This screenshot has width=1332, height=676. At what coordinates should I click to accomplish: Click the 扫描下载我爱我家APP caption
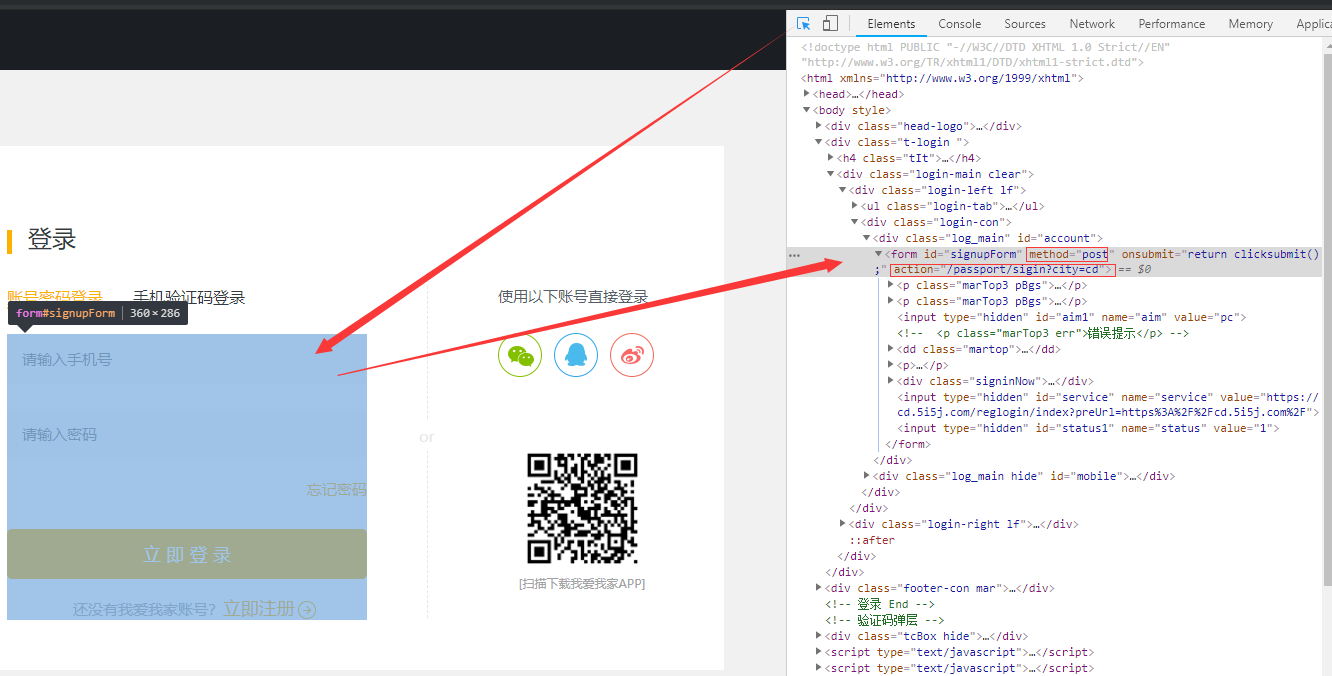[x=582, y=584]
